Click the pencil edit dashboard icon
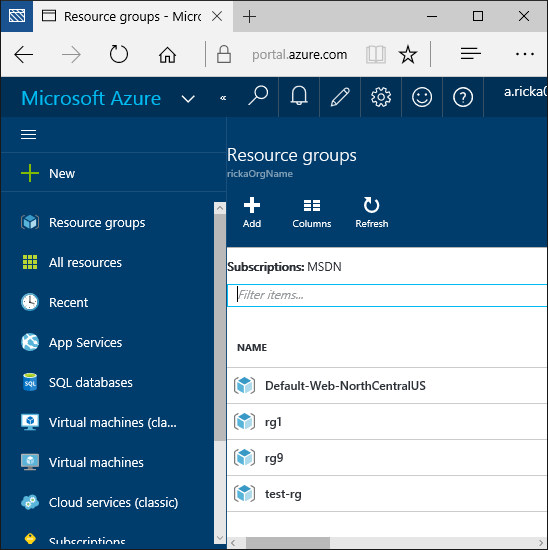548x550 pixels. click(x=340, y=97)
